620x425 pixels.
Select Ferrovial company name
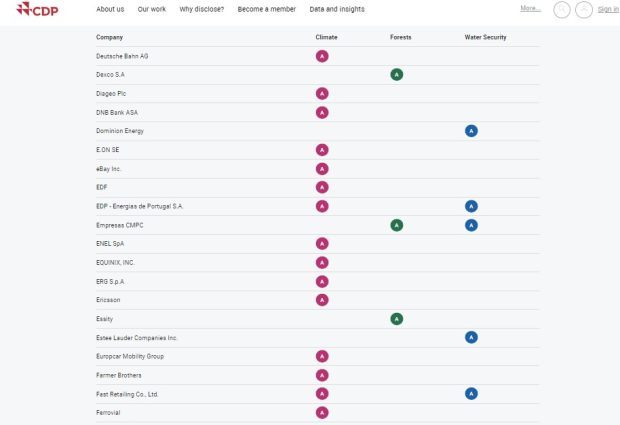tap(108, 413)
